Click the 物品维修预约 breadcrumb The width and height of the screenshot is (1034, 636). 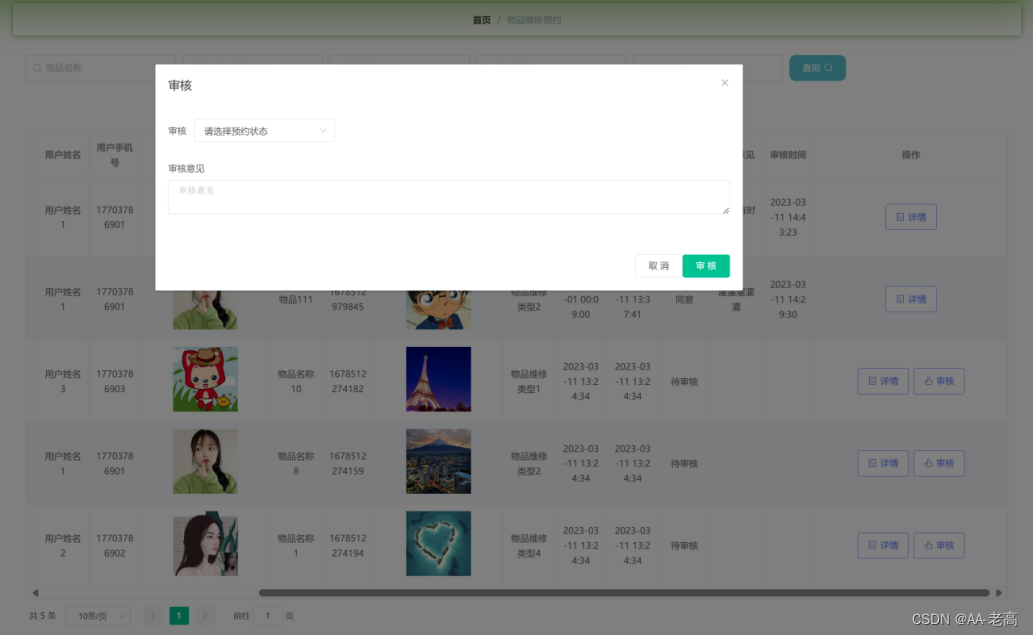[533, 20]
